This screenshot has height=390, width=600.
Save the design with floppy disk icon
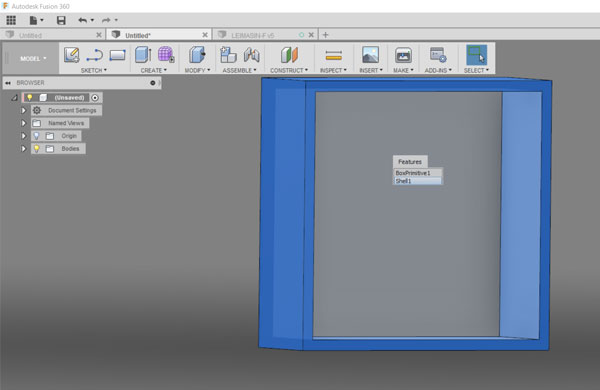(61, 20)
